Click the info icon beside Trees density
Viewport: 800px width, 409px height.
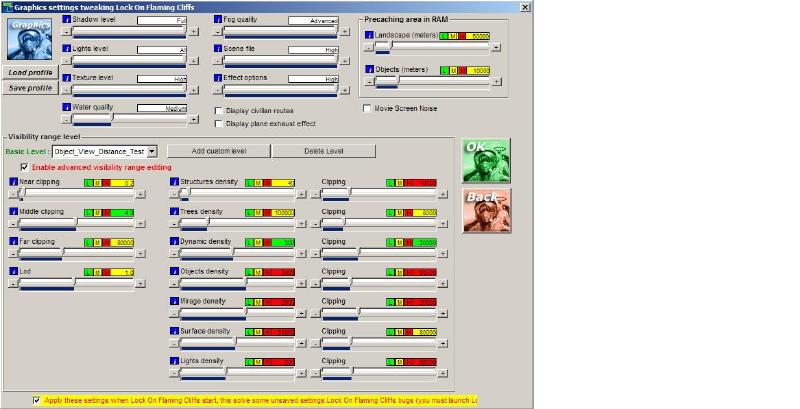(x=174, y=211)
